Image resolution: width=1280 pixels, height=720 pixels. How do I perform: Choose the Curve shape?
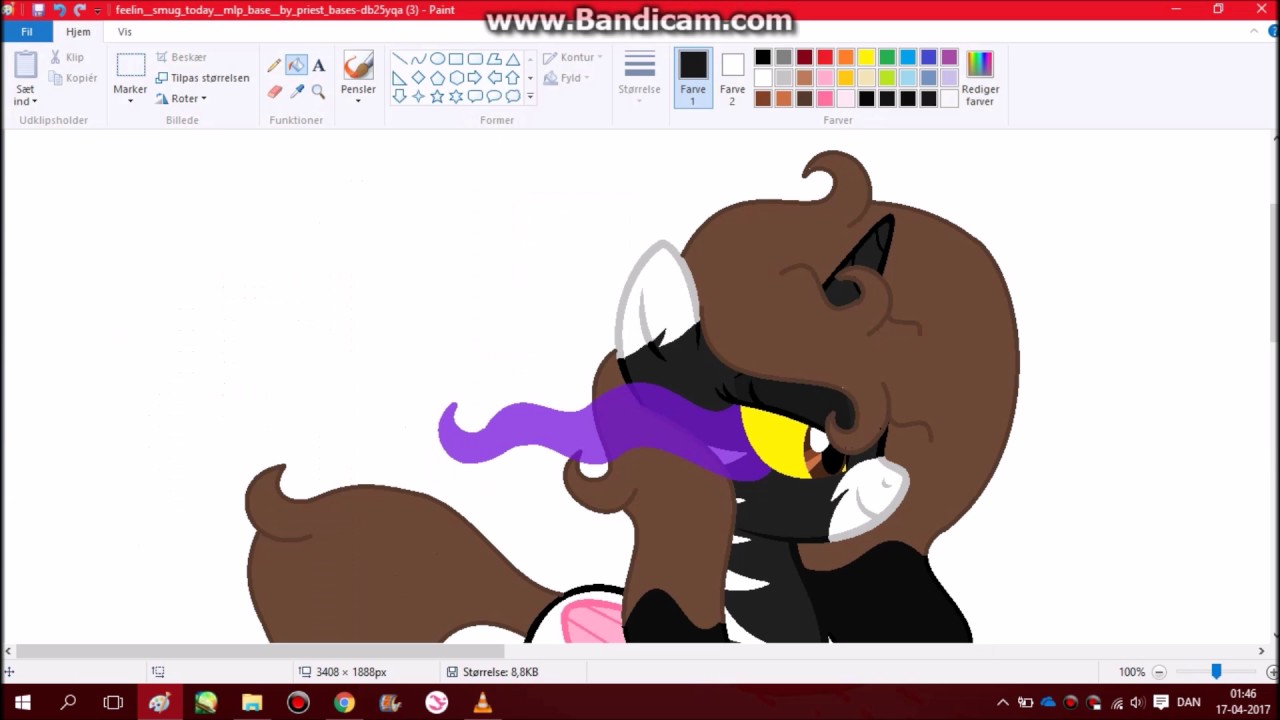418,59
